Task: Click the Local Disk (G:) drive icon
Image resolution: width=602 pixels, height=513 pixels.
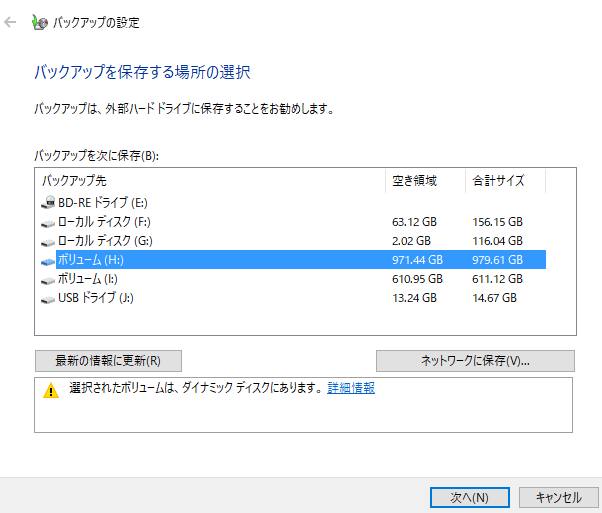Action: (49, 241)
